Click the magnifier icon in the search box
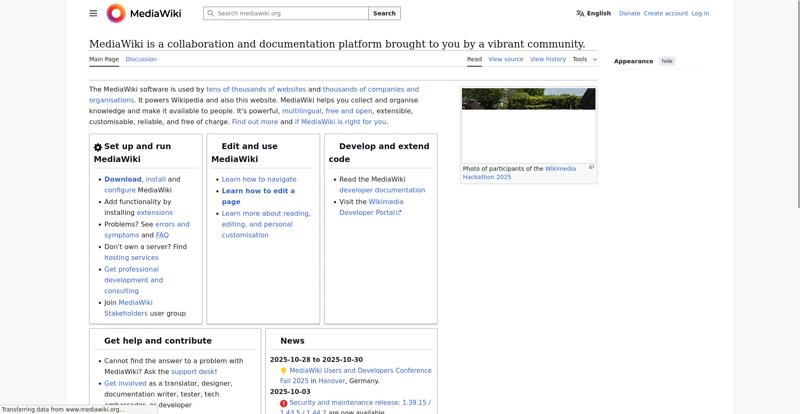 point(210,14)
